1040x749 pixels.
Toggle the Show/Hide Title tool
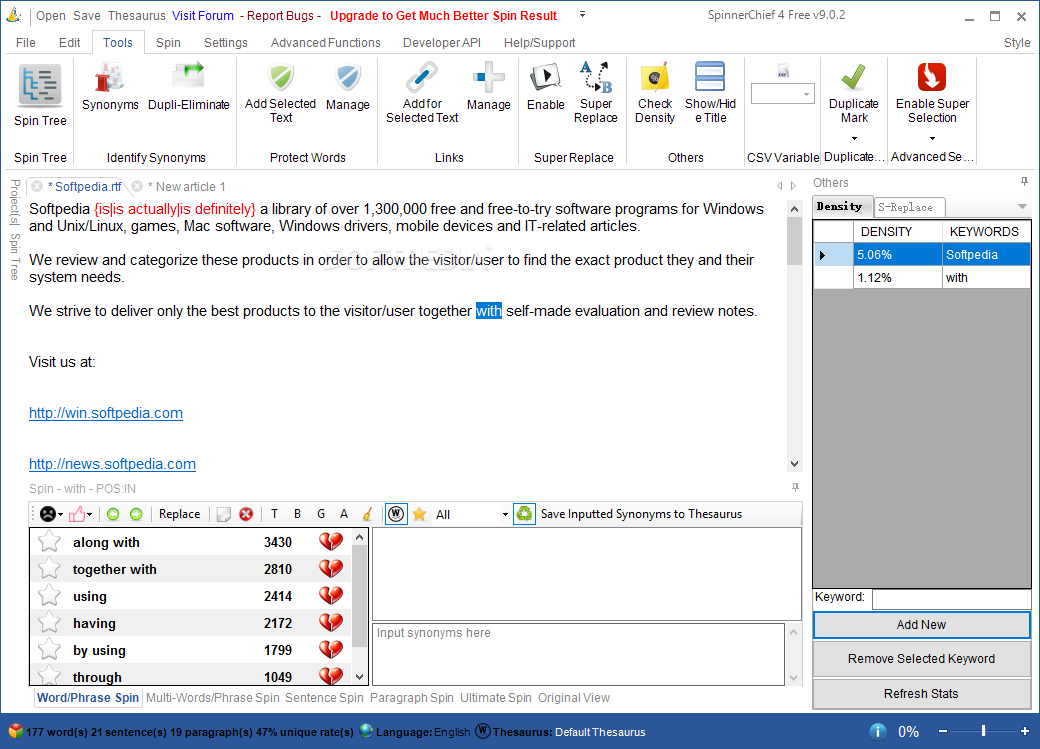pos(710,93)
